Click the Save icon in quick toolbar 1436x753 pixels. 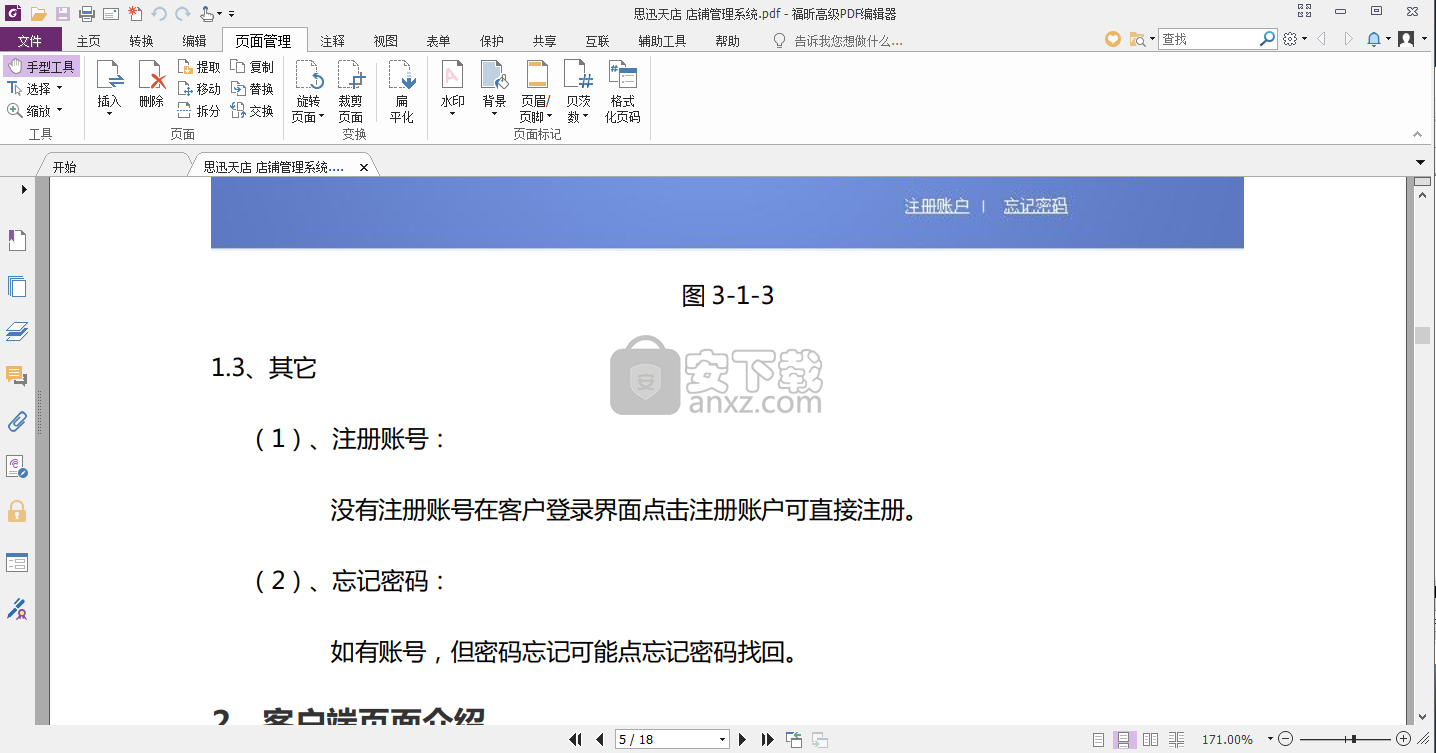click(63, 14)
